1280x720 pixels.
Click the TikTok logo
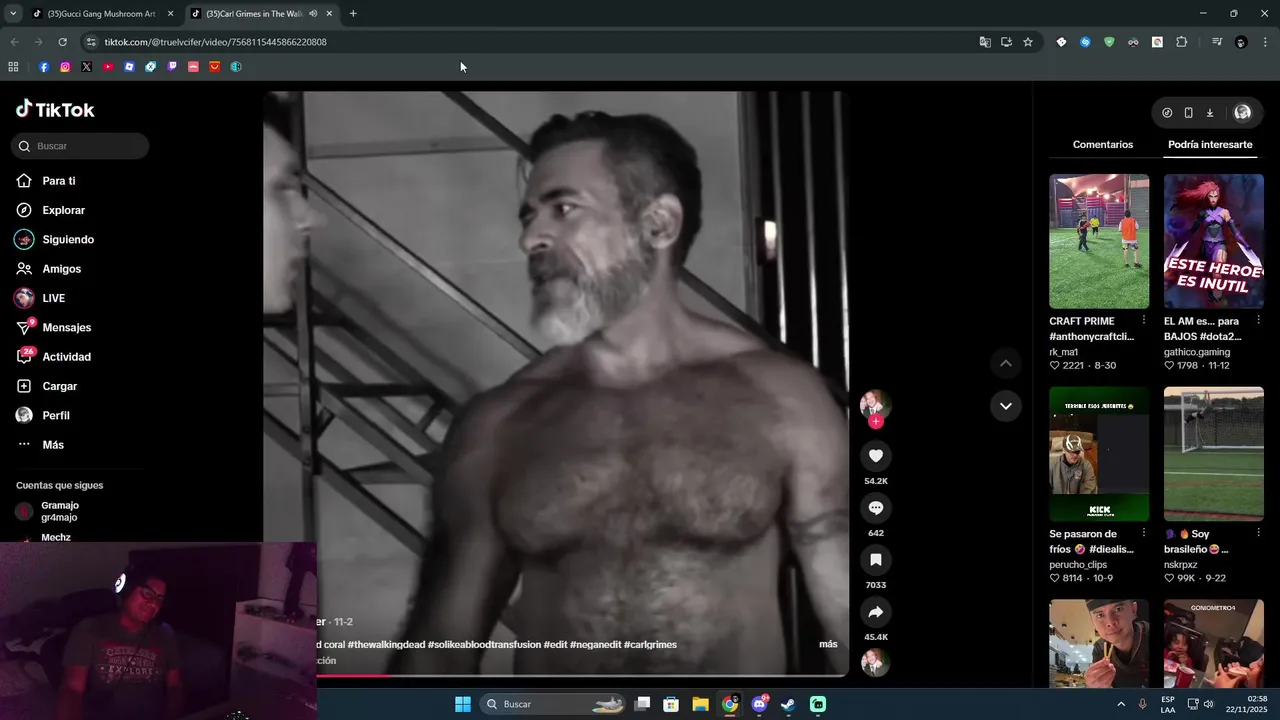coord(55,109)
